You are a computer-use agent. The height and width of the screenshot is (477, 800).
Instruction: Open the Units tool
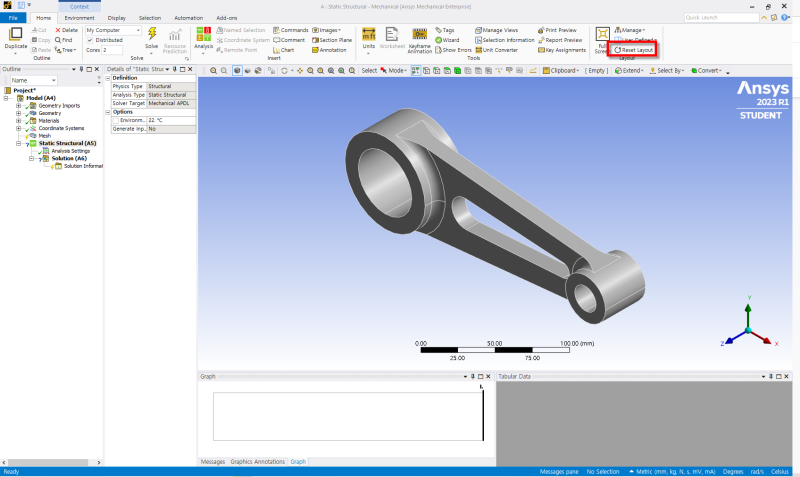coord(368,34)
